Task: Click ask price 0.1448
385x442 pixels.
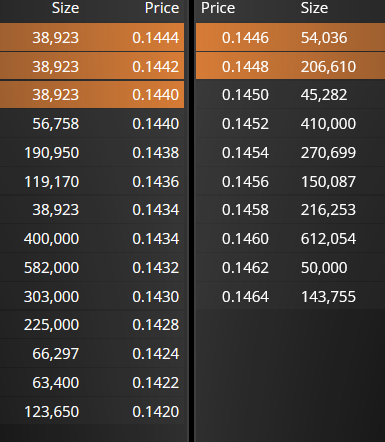Action: tap(245, 66)
